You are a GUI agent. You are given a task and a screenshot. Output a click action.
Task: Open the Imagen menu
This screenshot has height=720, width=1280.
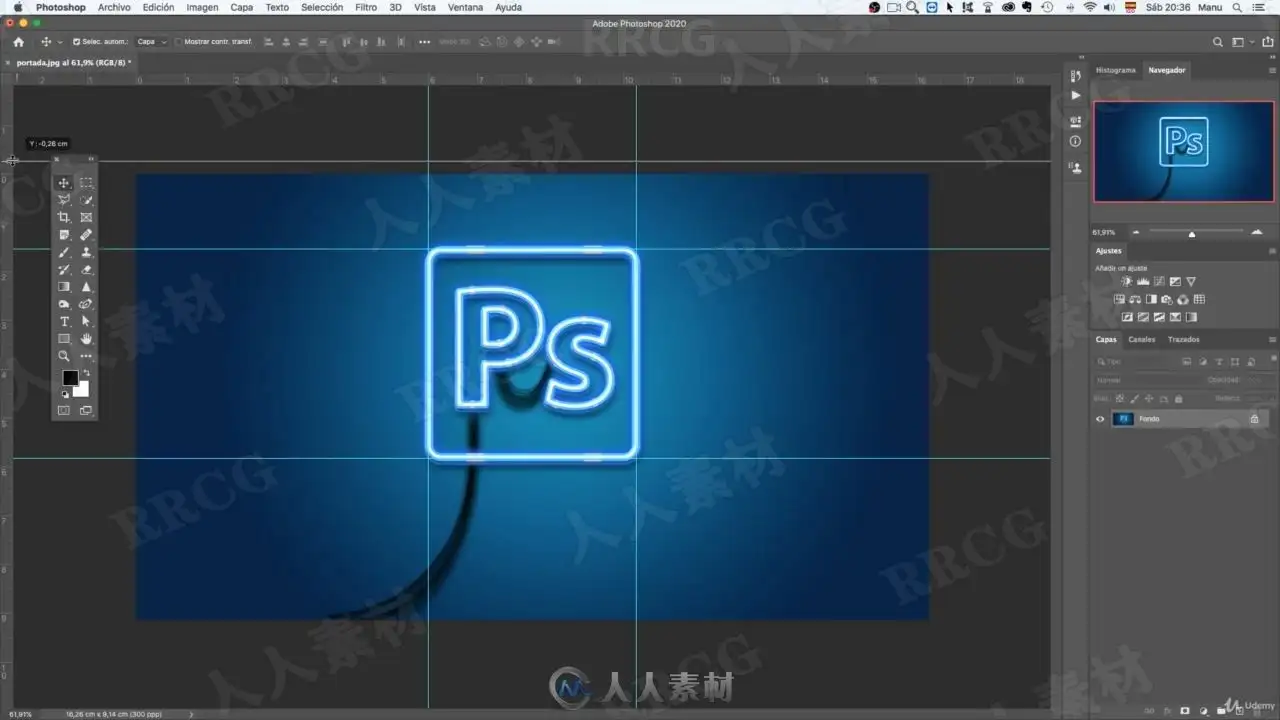click(202, 7)
